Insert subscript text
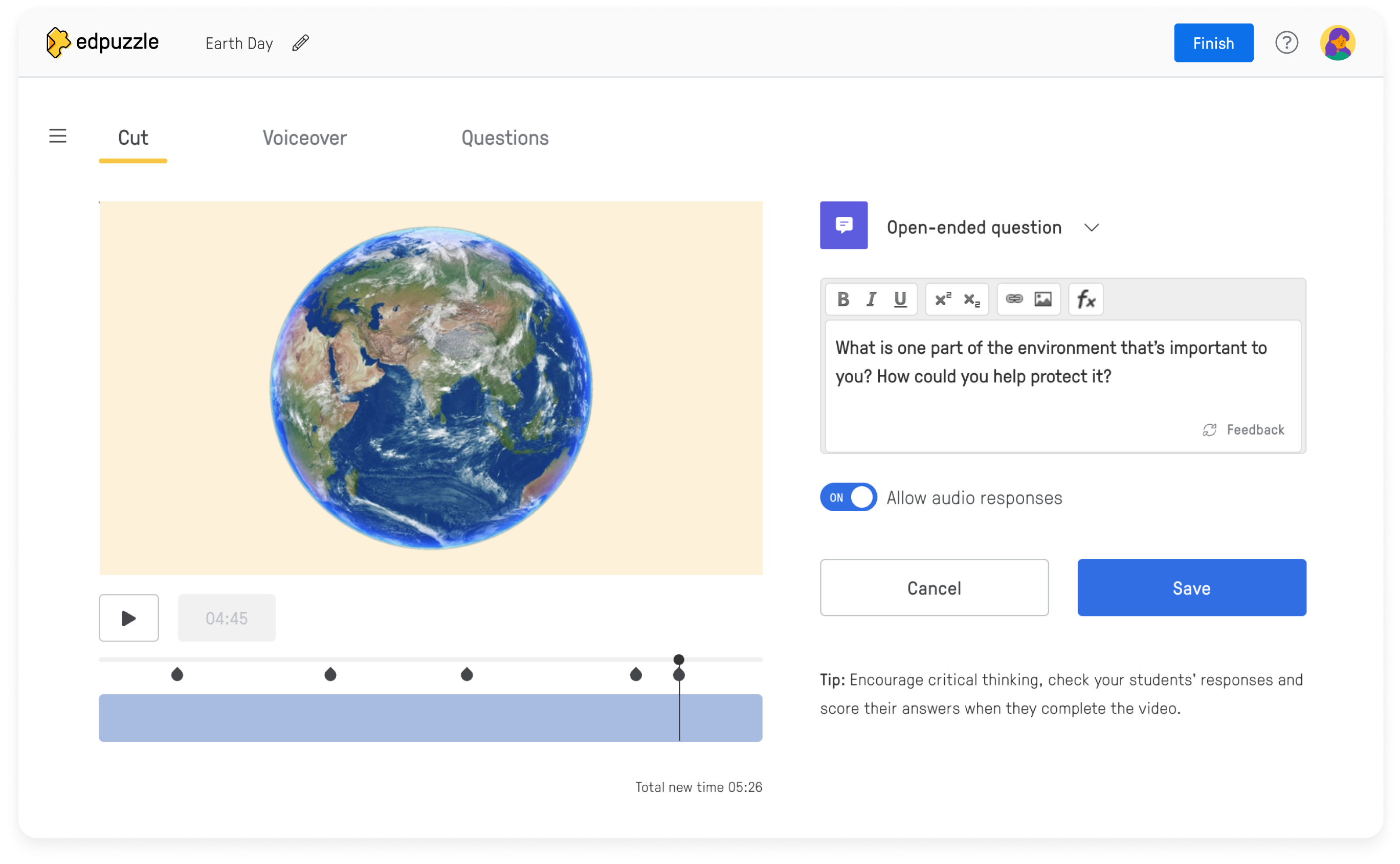Image resolution: width=1400 pixels, height=864 pixels. [x=971, y=299]
